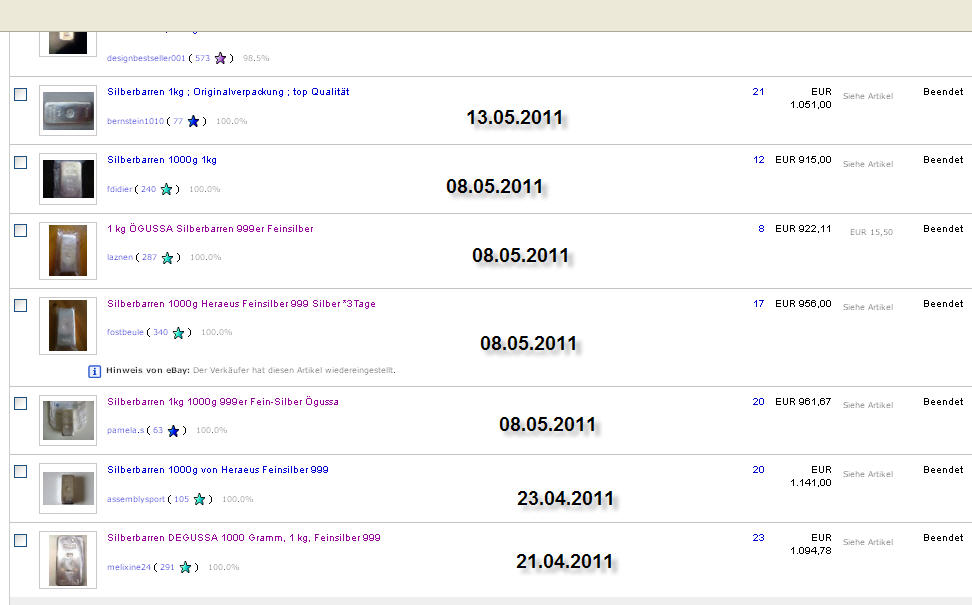The width and height of the screenshot is (972, 605).
Task: Show the 20 bids on von Heraeus listing
Action: coord(758,470)
